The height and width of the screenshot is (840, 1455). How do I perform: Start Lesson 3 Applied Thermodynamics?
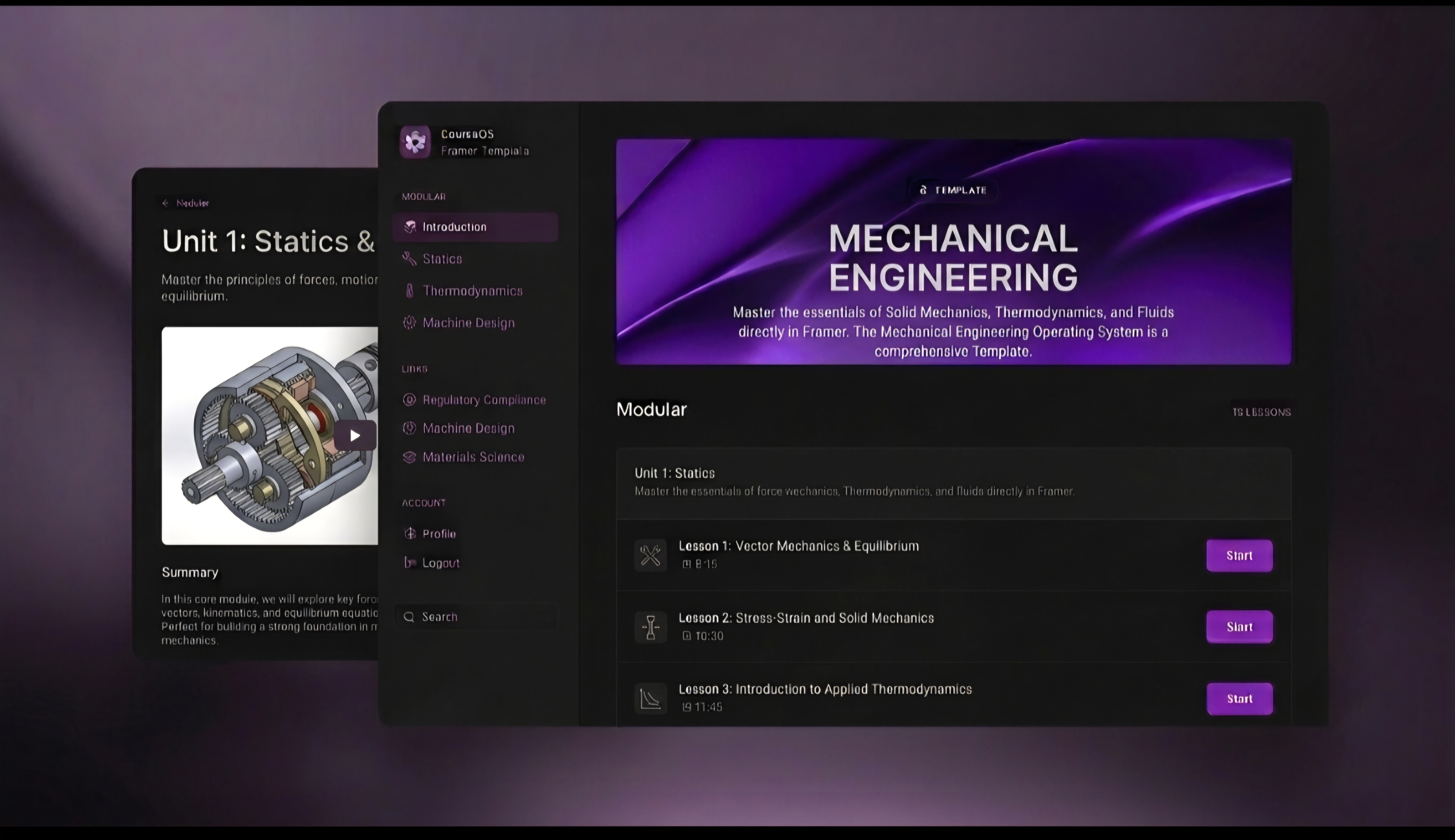[1239, 698]
